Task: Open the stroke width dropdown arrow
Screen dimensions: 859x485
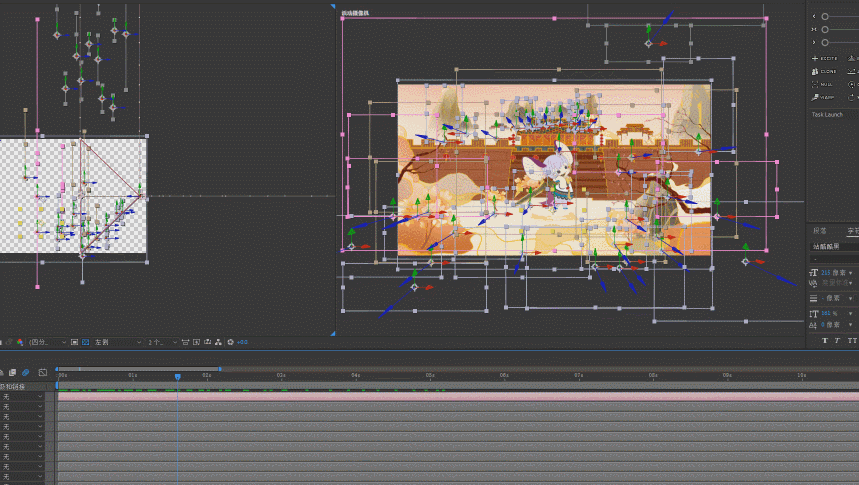Action: 851,299
